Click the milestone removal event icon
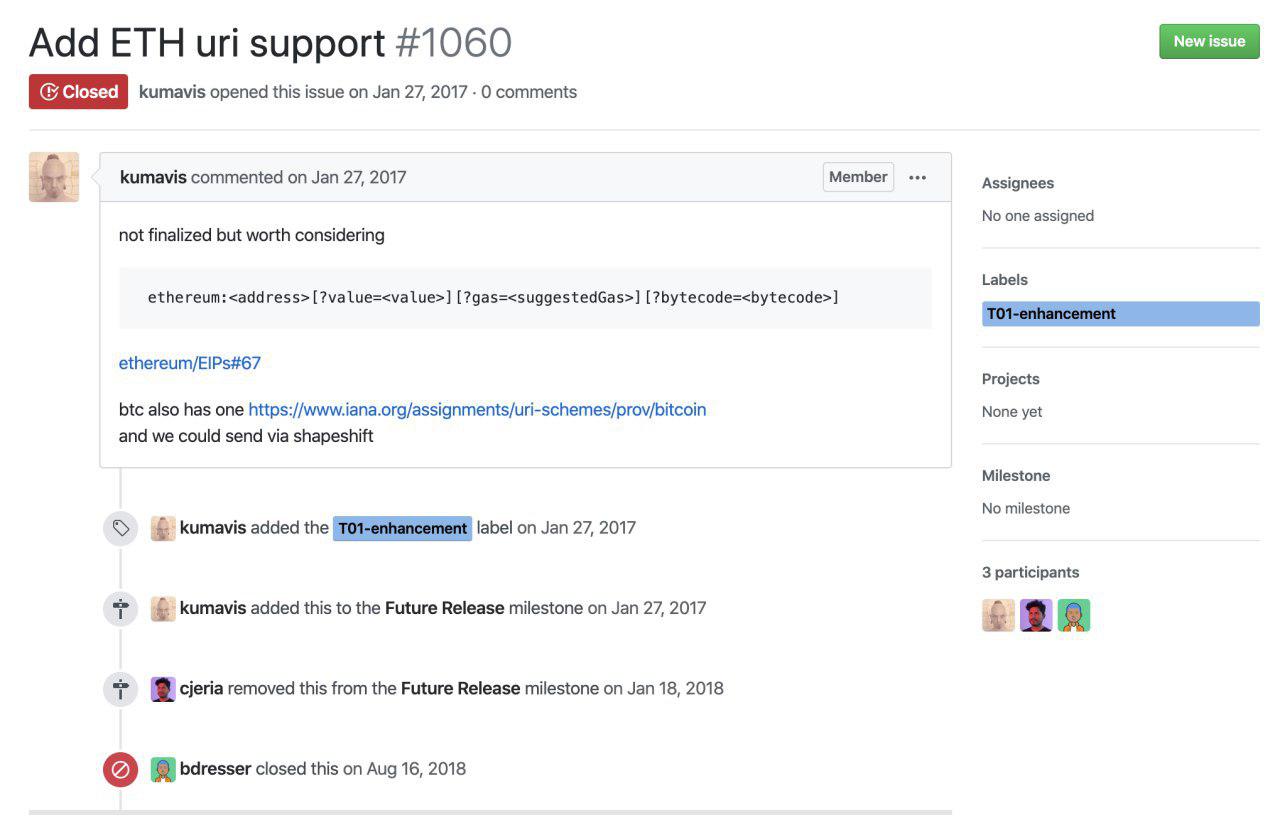 [x=120, y=688]
